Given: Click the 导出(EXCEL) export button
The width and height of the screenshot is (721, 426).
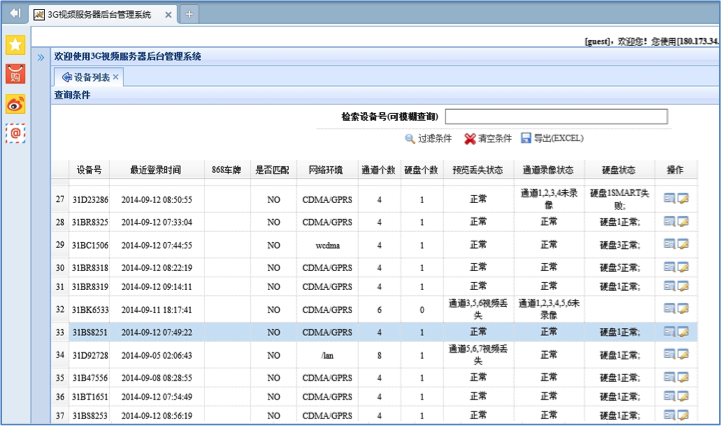Looking at the screenshot, I should tap(552, 138).
